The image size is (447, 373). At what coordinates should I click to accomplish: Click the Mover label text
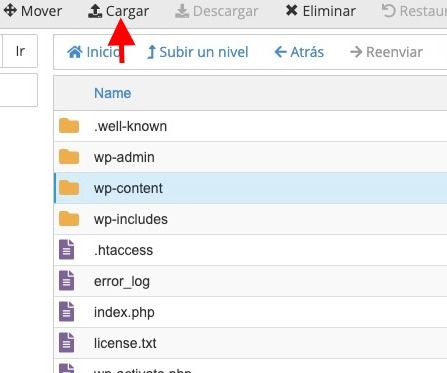[x=41, y=11]
